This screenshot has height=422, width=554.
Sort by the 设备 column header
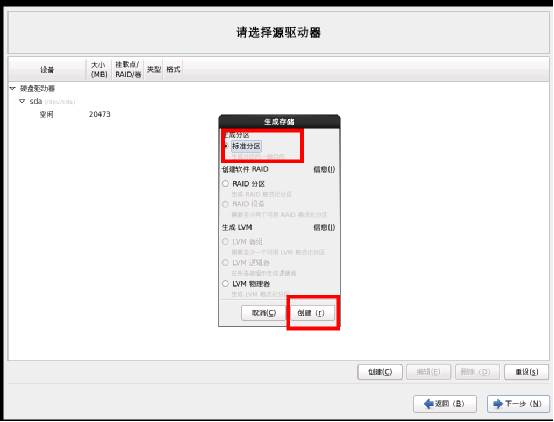(x=47, y=70)
